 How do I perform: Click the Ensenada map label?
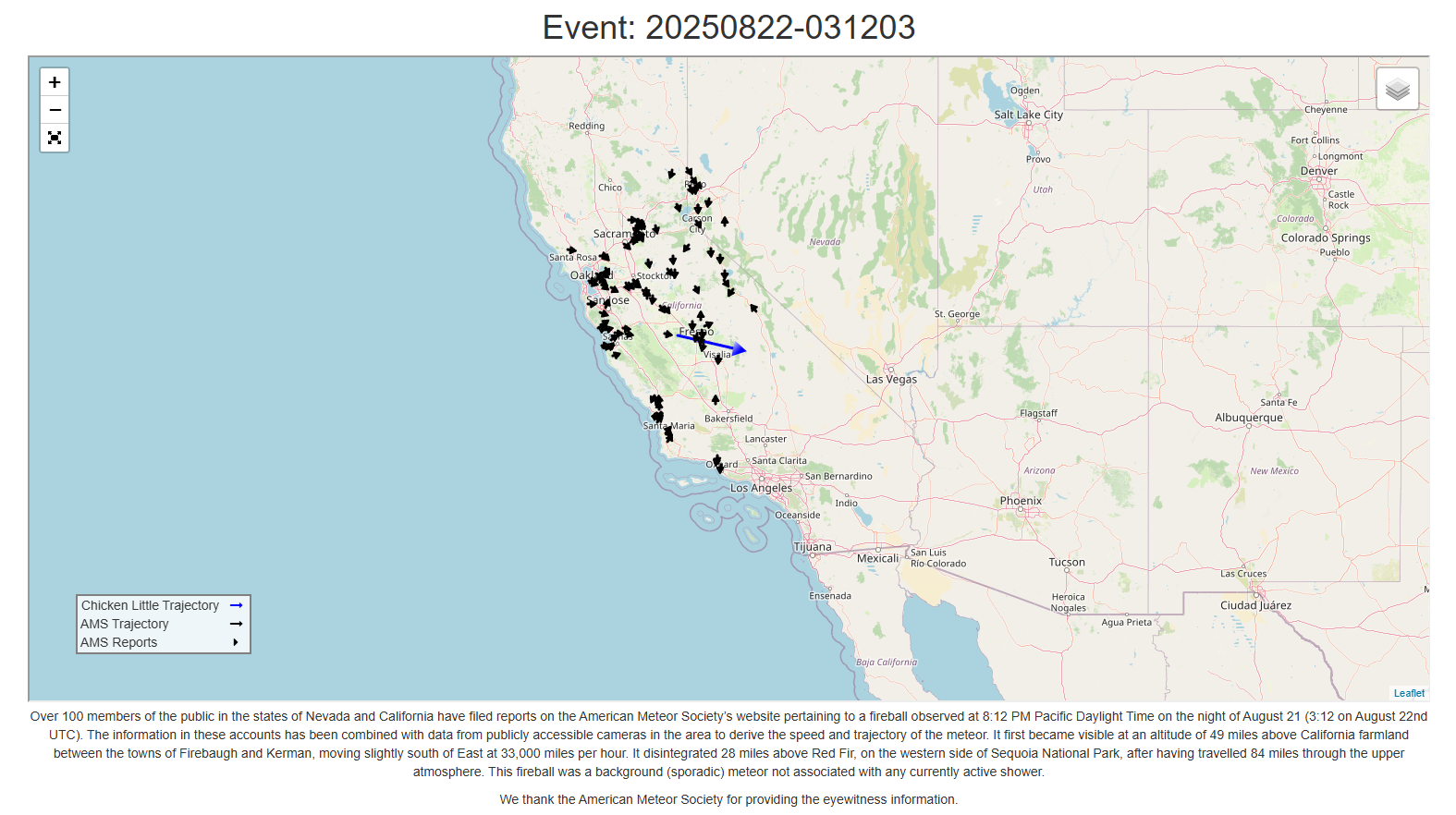pos(830,596)
